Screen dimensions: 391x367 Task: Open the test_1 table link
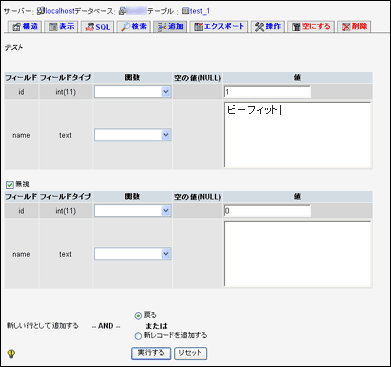[x=200, y=11]
